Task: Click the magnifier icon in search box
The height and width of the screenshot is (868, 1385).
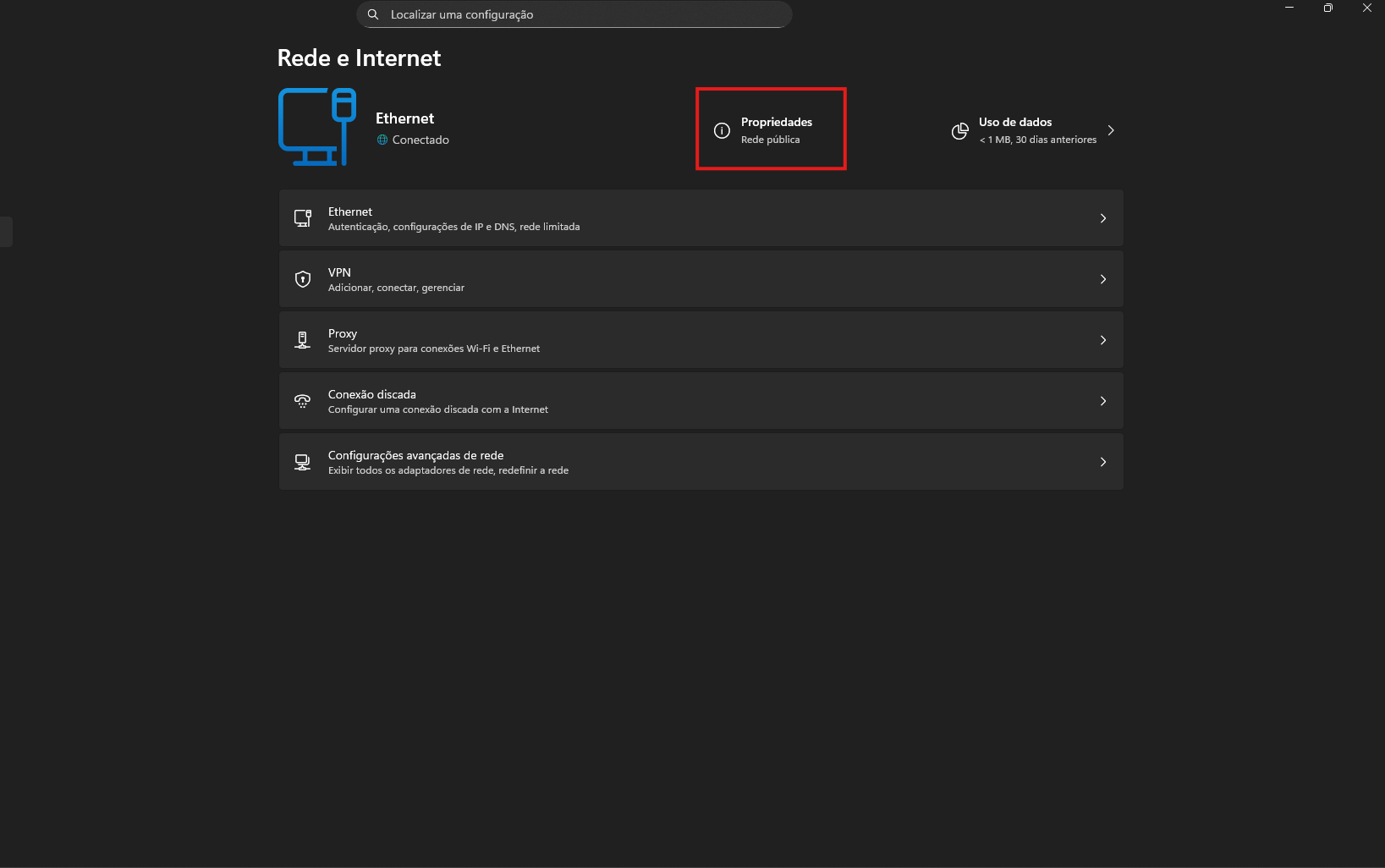Action: click(373, 14)
